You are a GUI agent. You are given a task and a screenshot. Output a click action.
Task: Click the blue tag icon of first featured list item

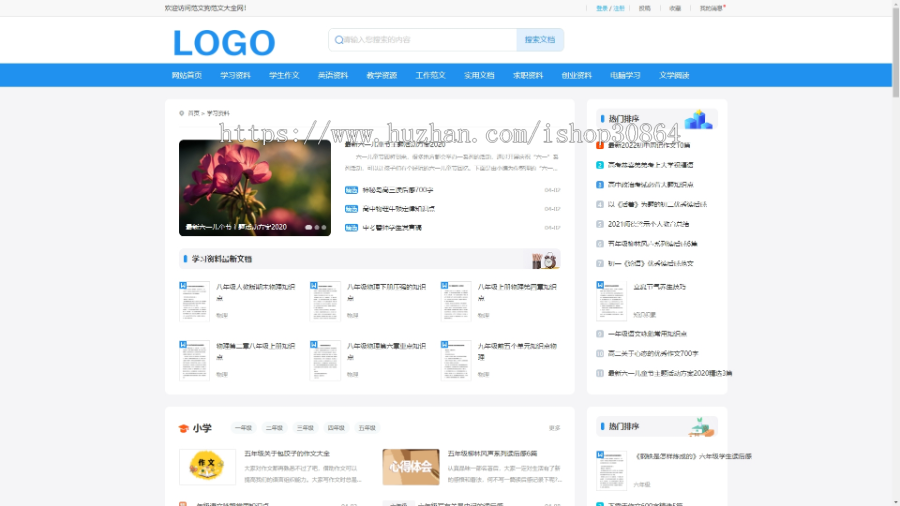351,190
